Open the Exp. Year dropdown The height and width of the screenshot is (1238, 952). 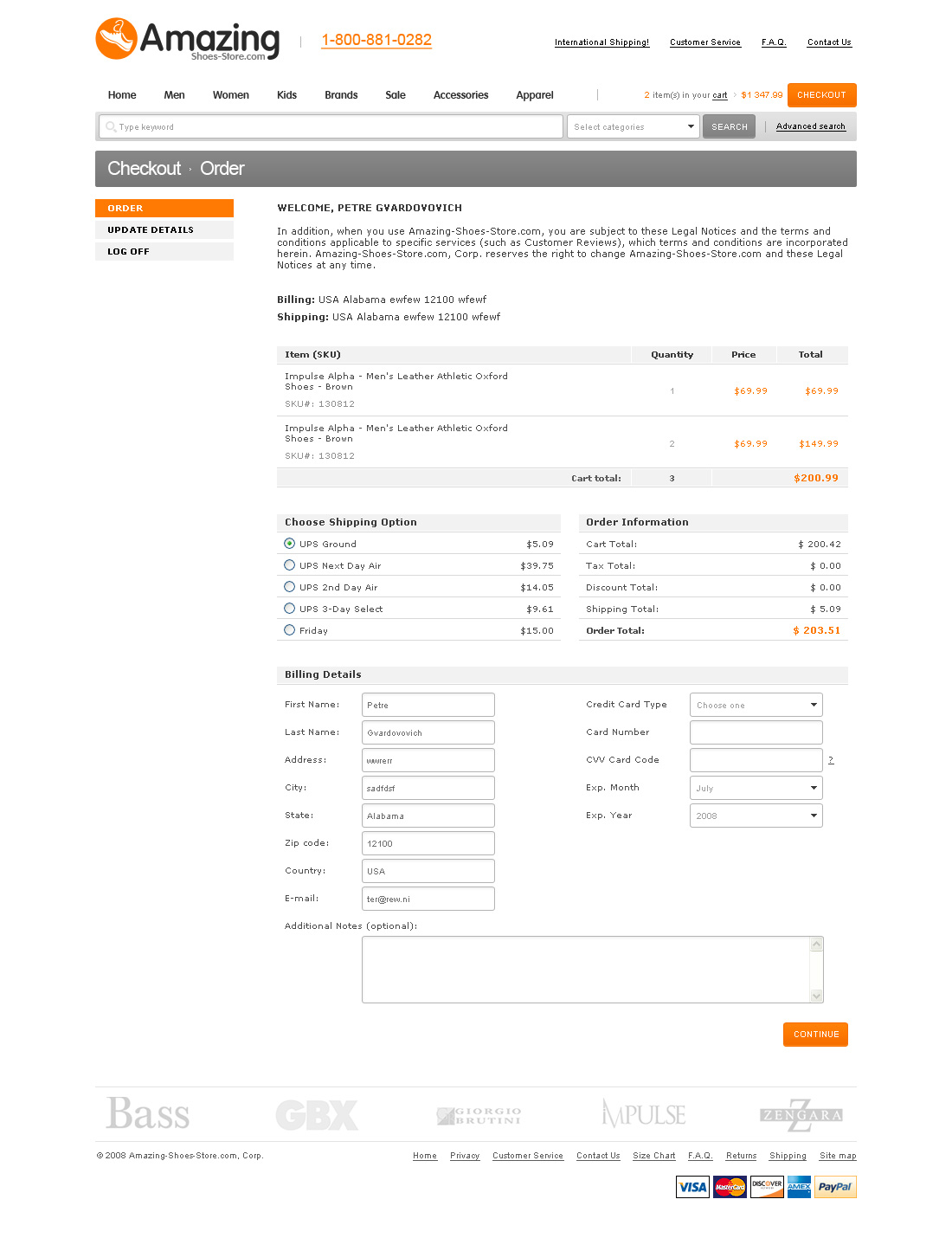[756, 816]
